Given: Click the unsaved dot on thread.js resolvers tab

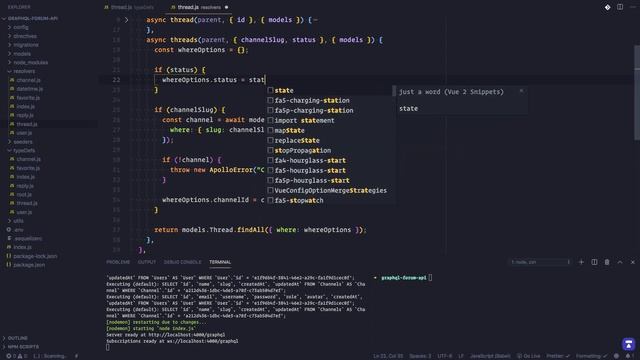Looking at the screenshot, I should pos(226,7).
